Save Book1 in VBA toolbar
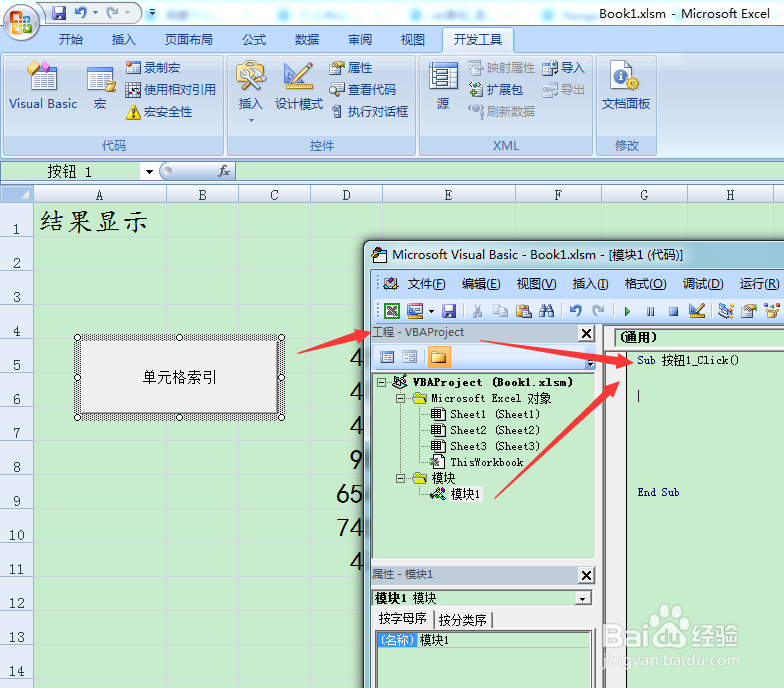The height and width of the screenshot is (688, 784). tap(449, 311)
